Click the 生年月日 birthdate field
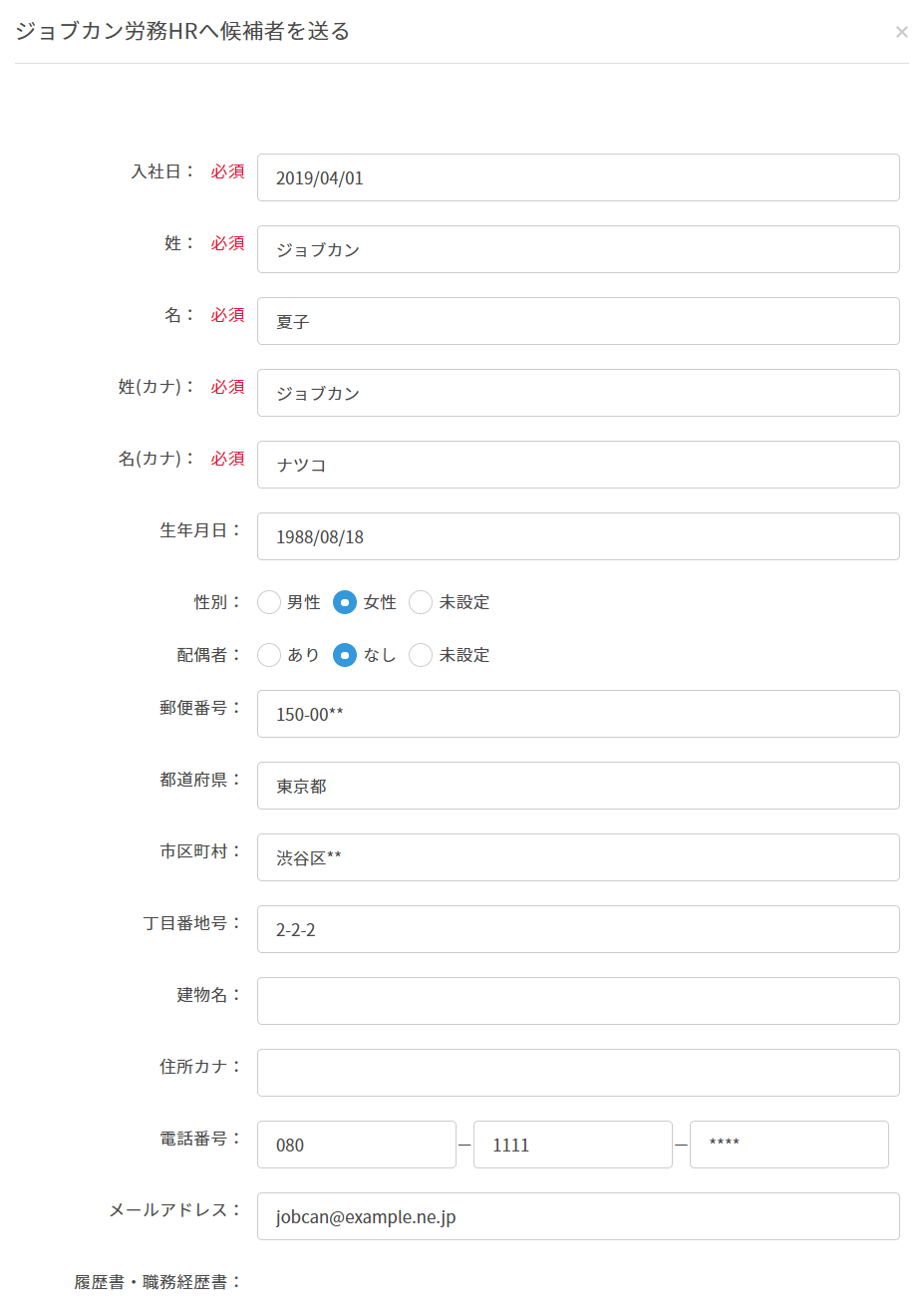The image size is (924, 1316). (578, 536)
